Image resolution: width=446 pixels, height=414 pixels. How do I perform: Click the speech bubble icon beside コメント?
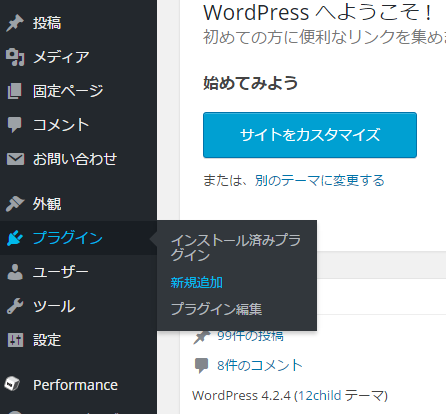coord(15,125)
